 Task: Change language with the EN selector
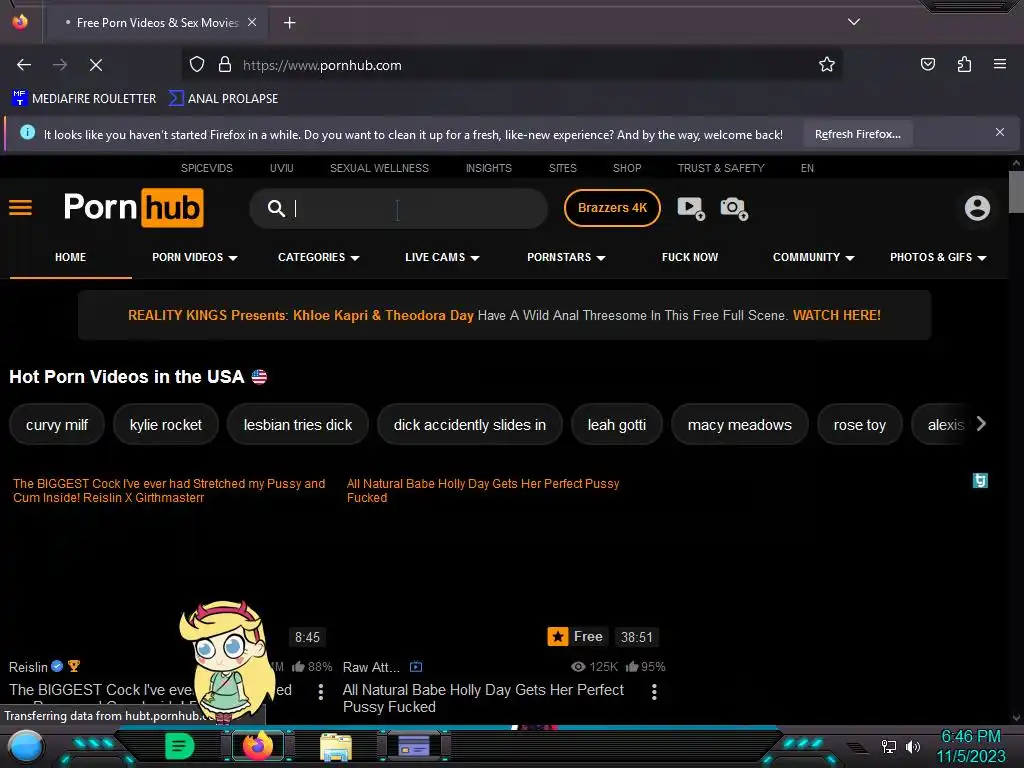tap(807, 168)
